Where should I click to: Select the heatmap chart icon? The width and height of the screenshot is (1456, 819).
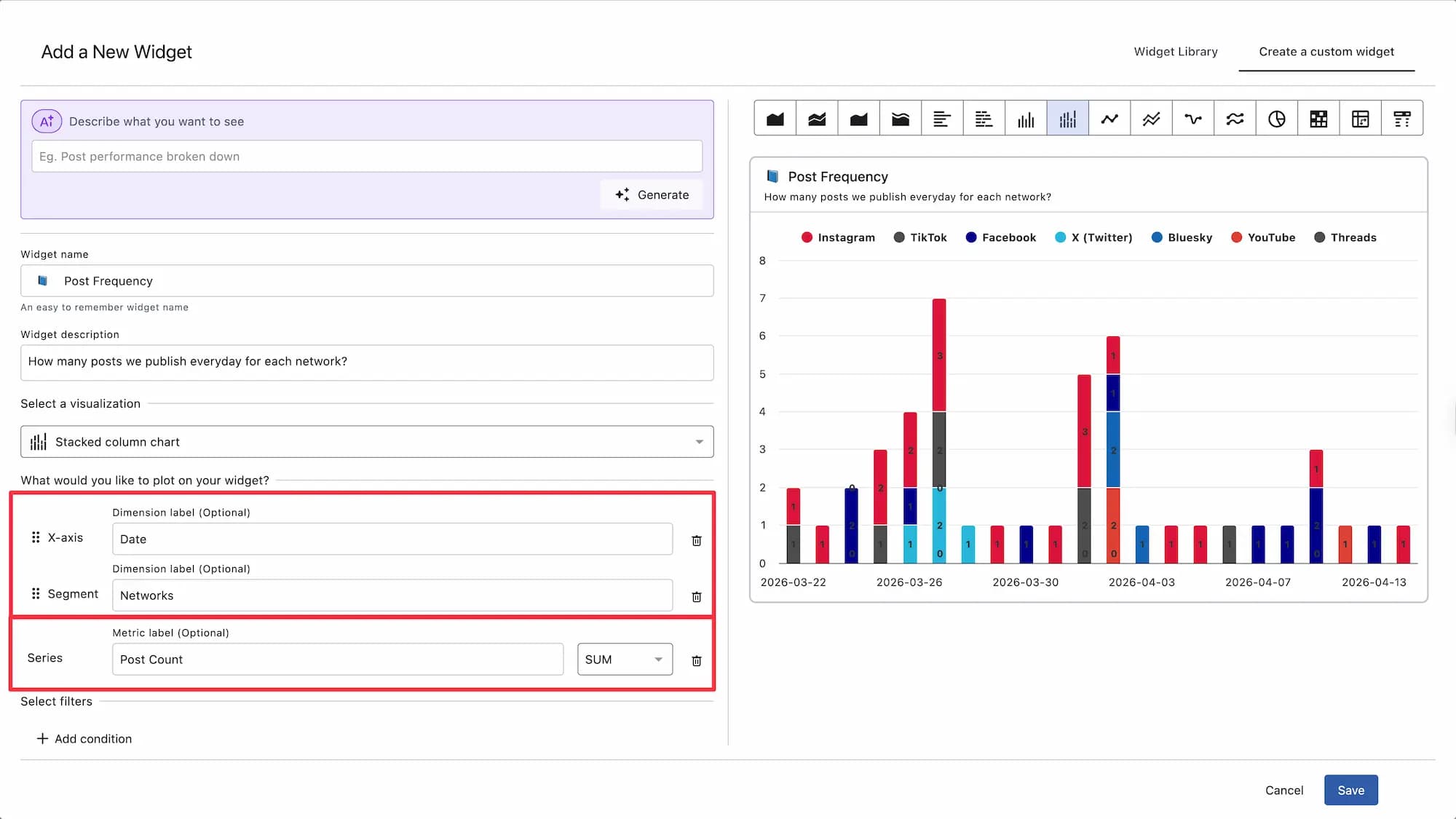(x=1318, y=119)
